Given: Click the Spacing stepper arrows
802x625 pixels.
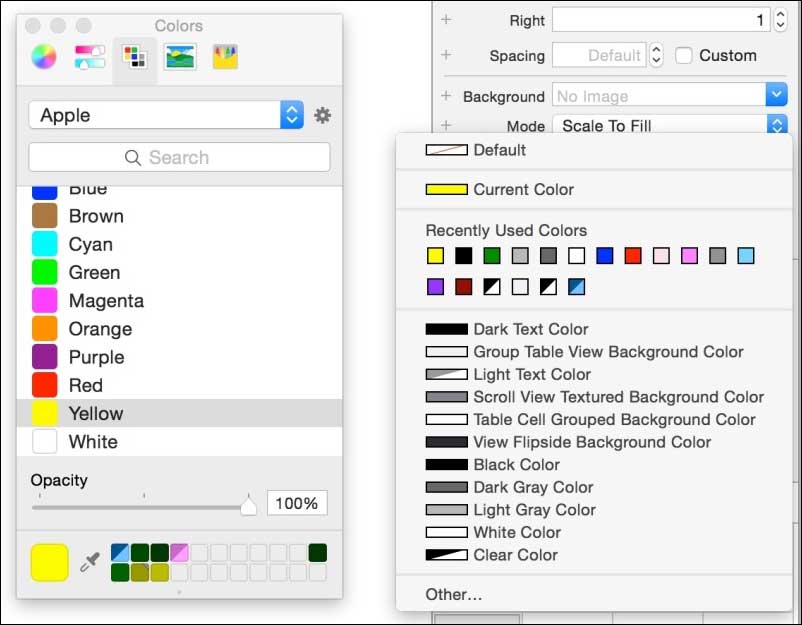Looking at the screenshot, I should (x=656, y=56).
